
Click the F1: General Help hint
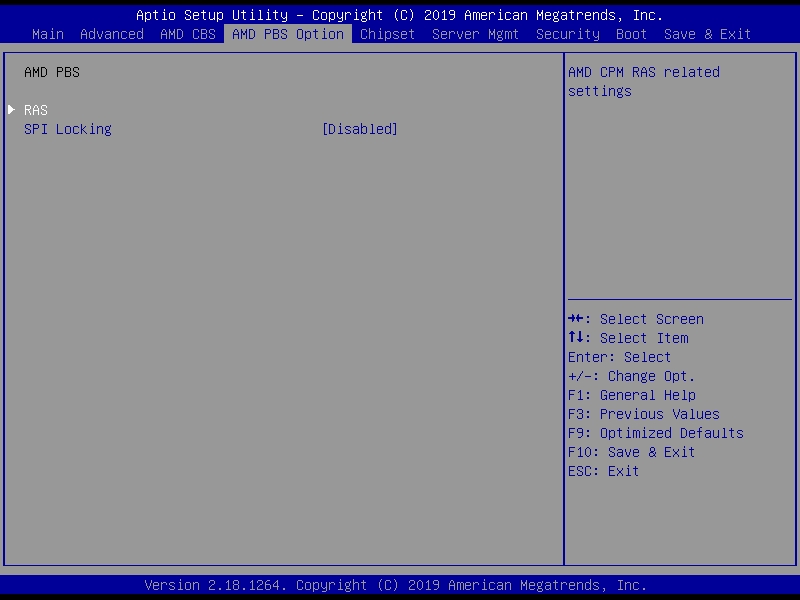click(632, 395)
